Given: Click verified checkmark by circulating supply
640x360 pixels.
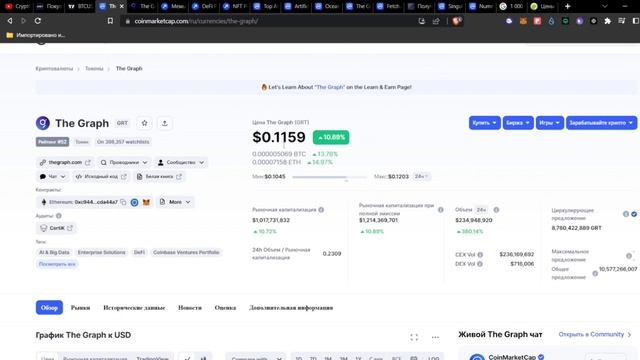Looking at the screenshot, I should (x=634, y=214).
